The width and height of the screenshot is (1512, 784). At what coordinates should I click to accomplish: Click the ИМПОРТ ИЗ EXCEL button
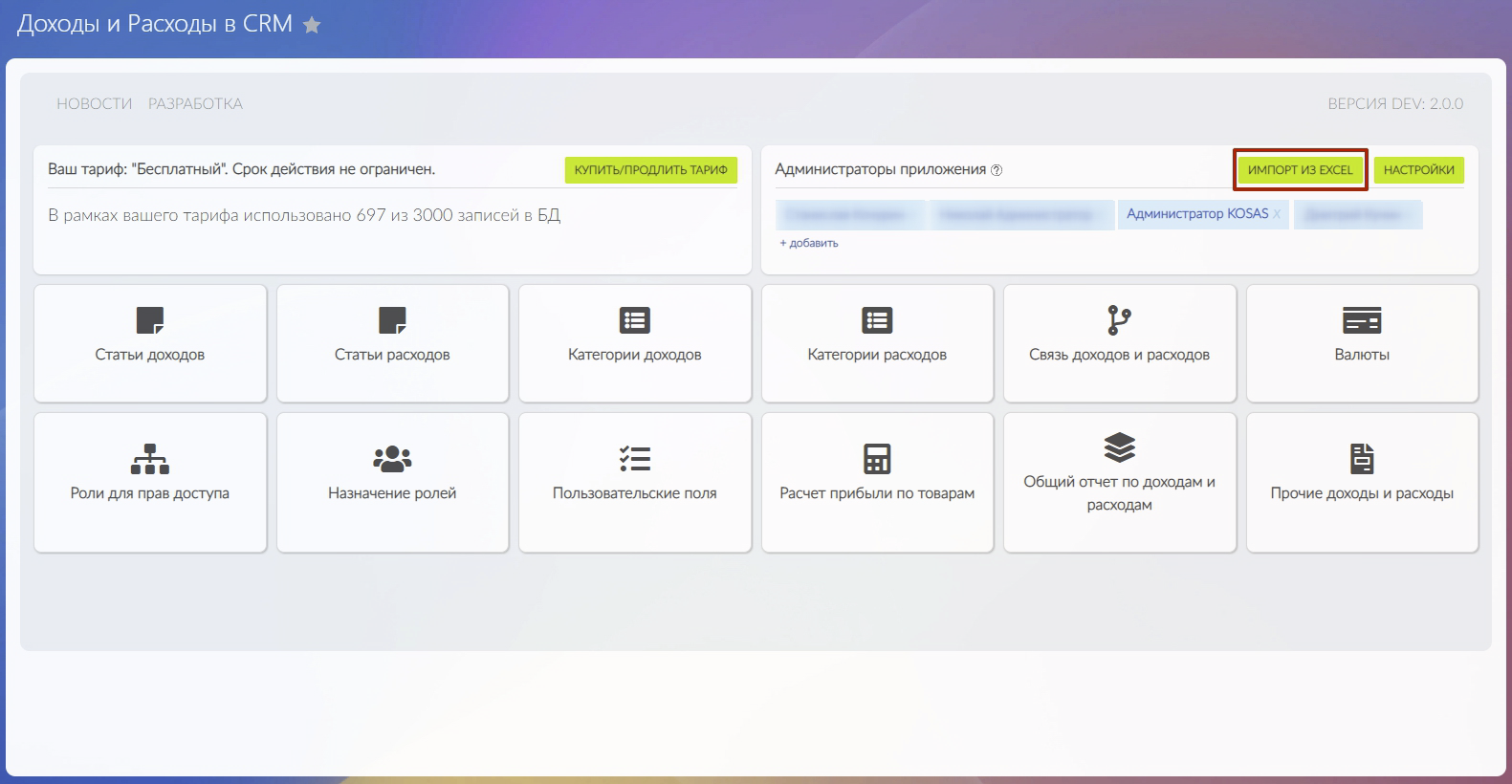pos(1301,170)
